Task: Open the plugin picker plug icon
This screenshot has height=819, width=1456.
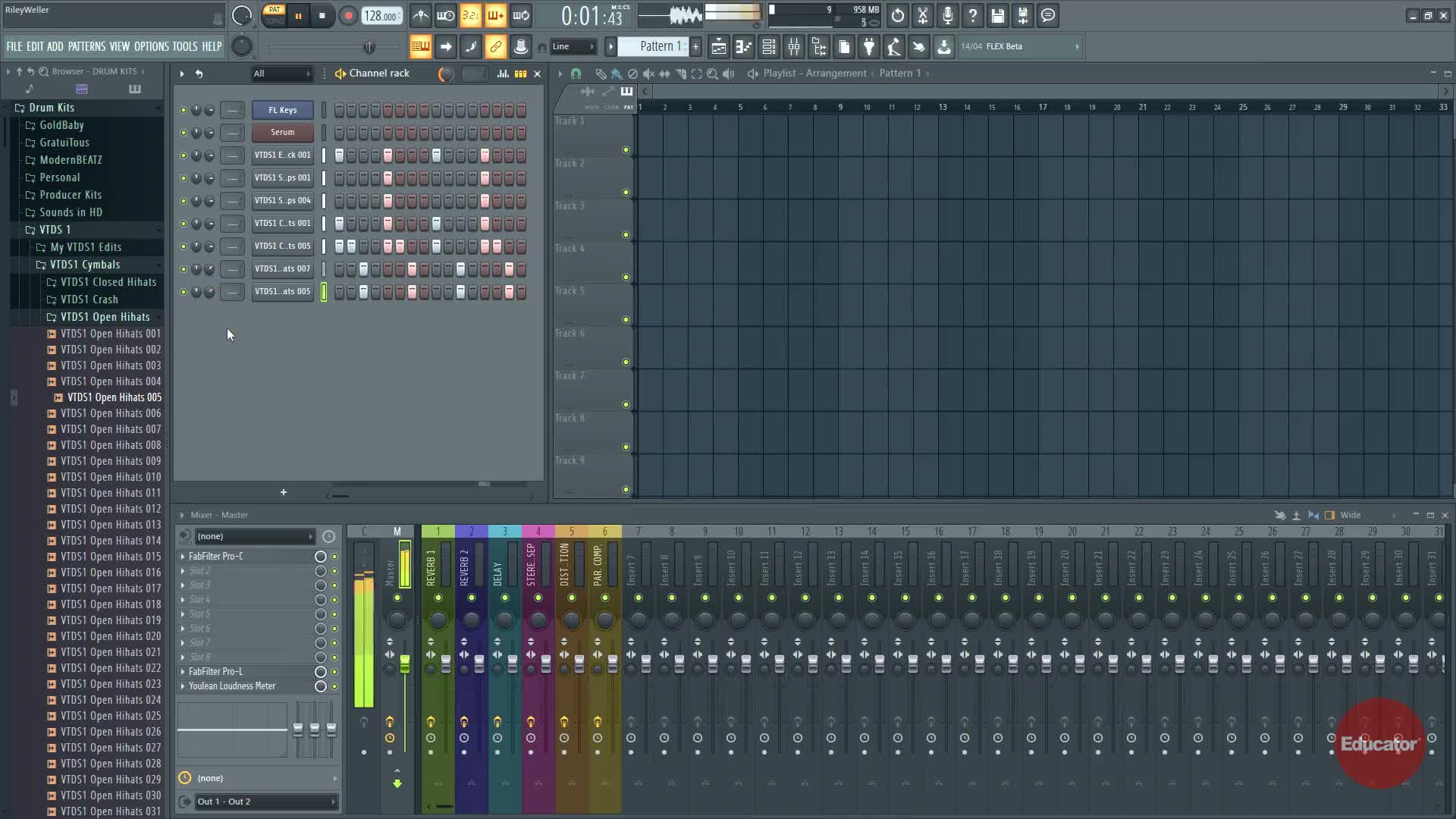Action: click(x=869, y=47)
